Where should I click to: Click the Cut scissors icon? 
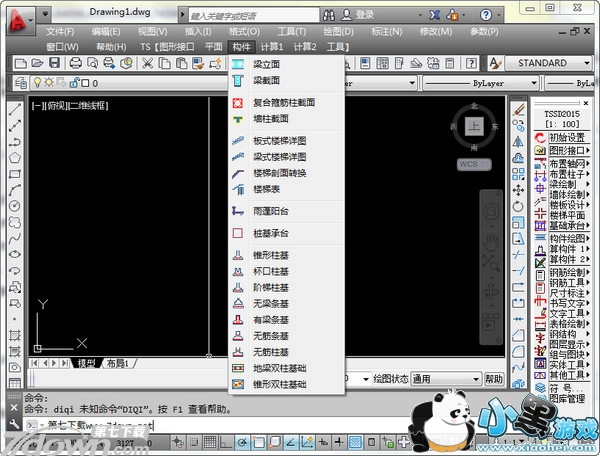coord(146,64)
